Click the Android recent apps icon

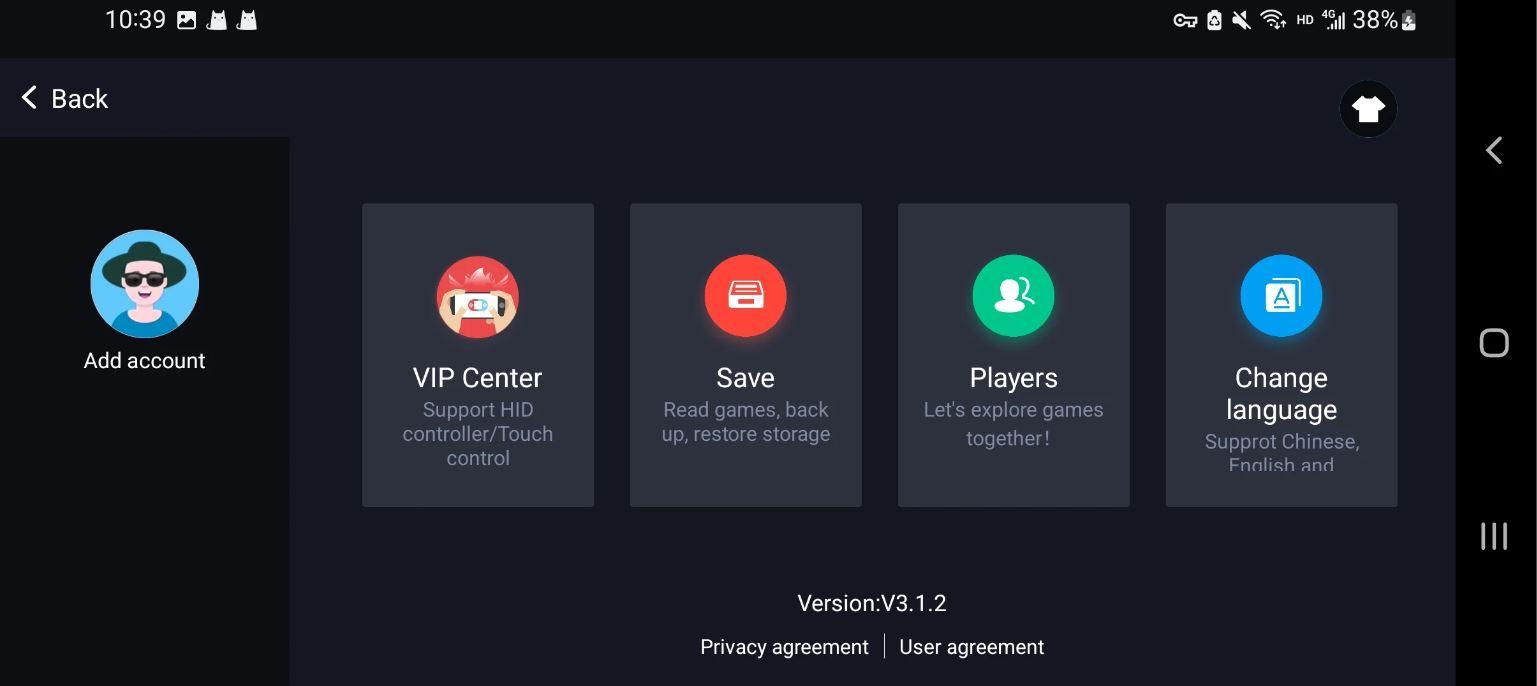point(1494,535)
